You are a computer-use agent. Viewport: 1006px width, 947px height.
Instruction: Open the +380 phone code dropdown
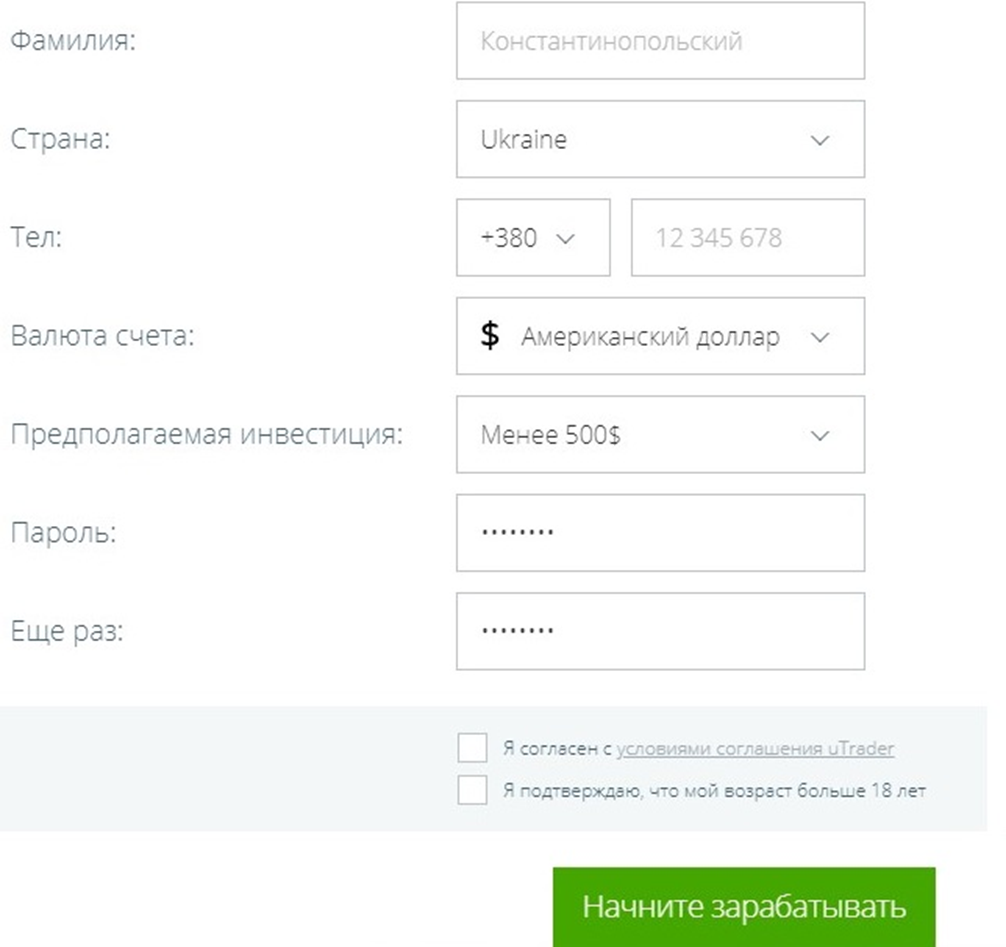pyautogui.click(x=533, y=237)
